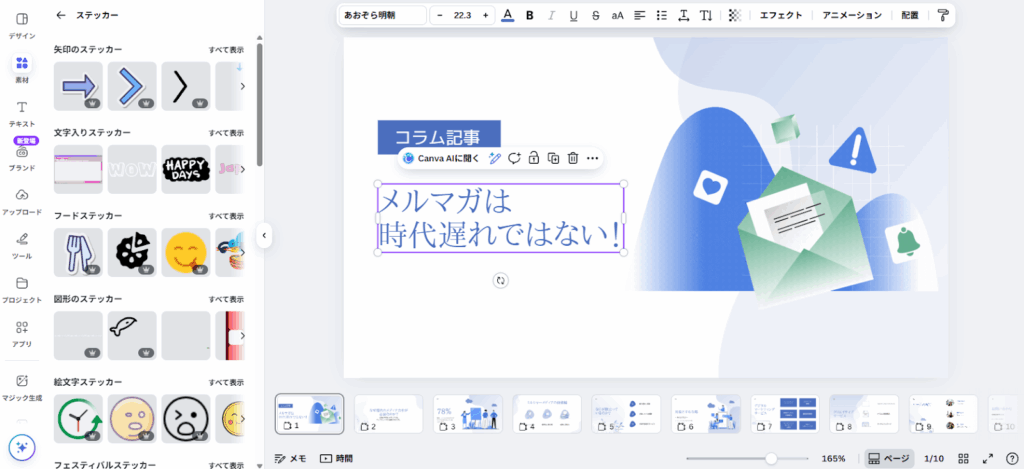Toggle strikethrough formatting
Viewport: 1024px width, 469px height.
click(x=596, y=15)
